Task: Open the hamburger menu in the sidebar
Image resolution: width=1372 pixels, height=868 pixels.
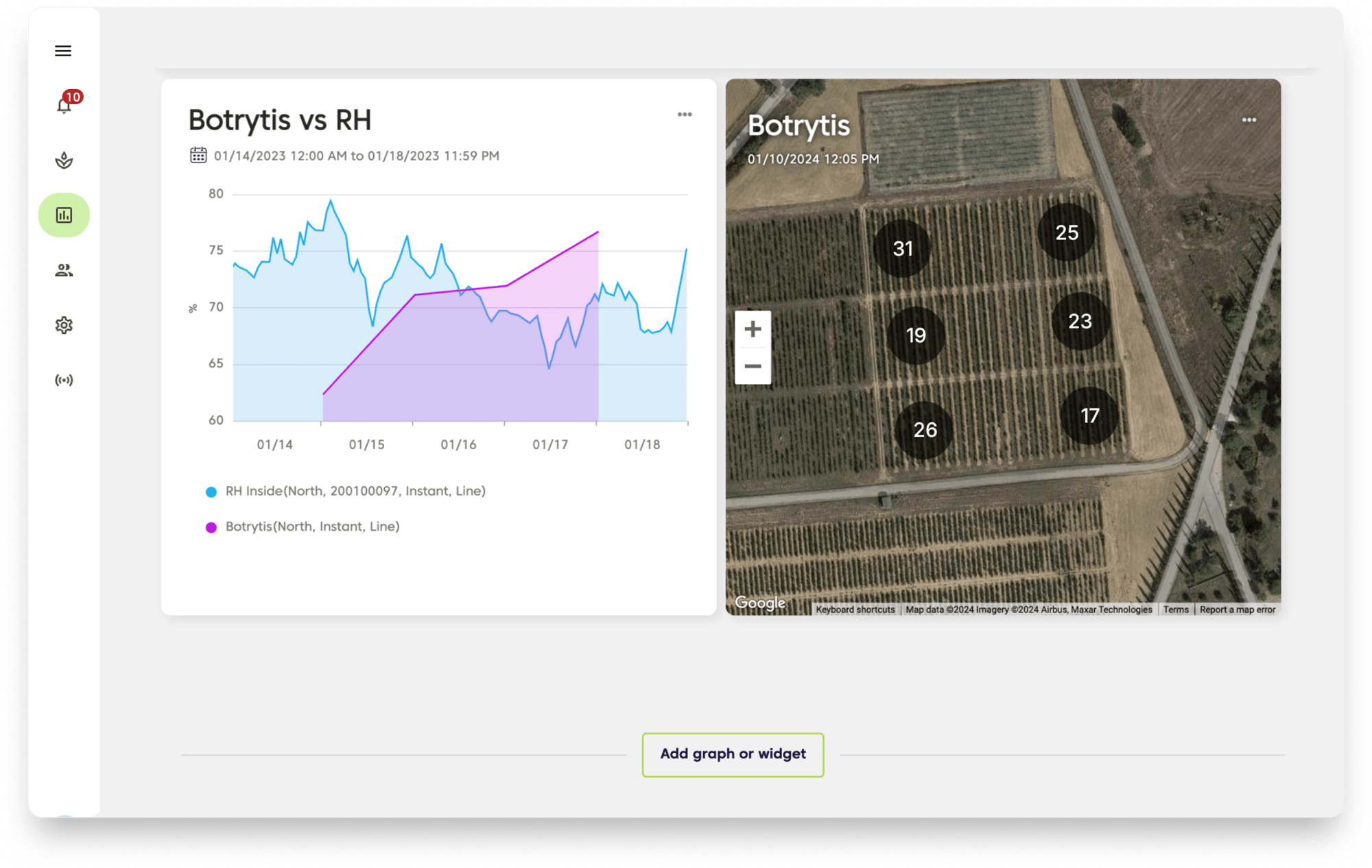Action: pyautogui.click(x=63, y=51)
